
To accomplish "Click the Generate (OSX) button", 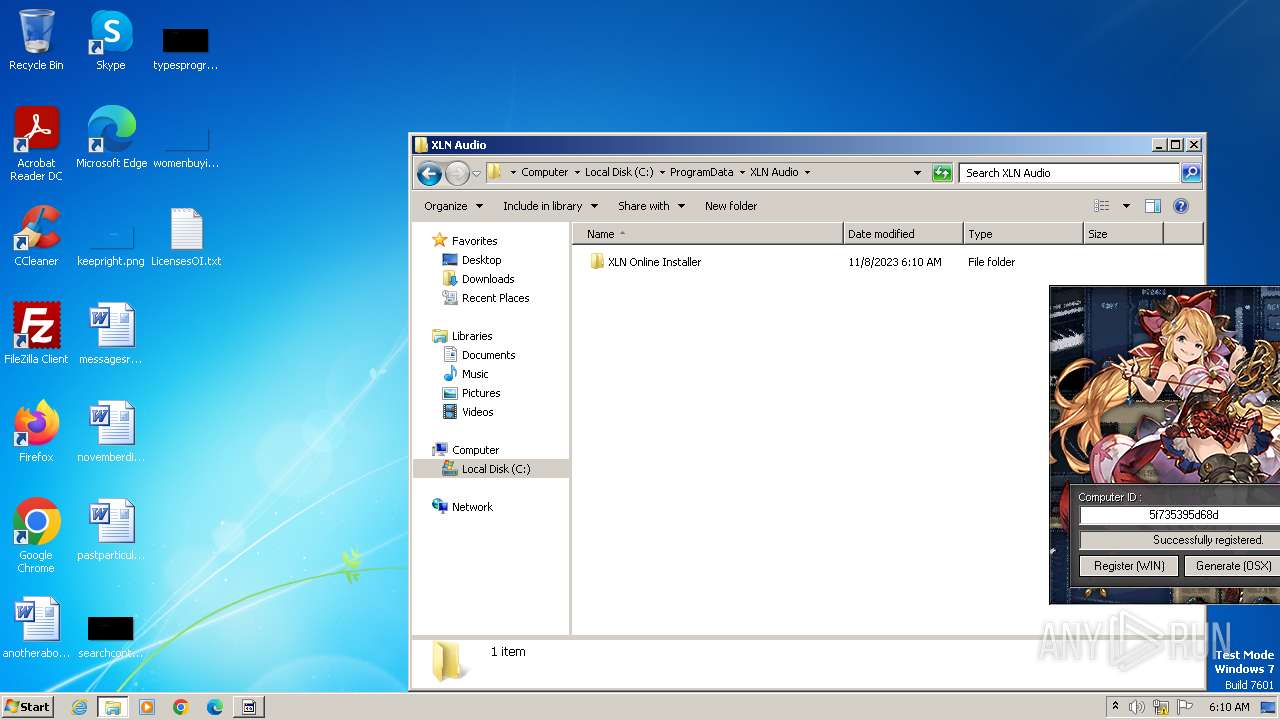I will 1232,566.
